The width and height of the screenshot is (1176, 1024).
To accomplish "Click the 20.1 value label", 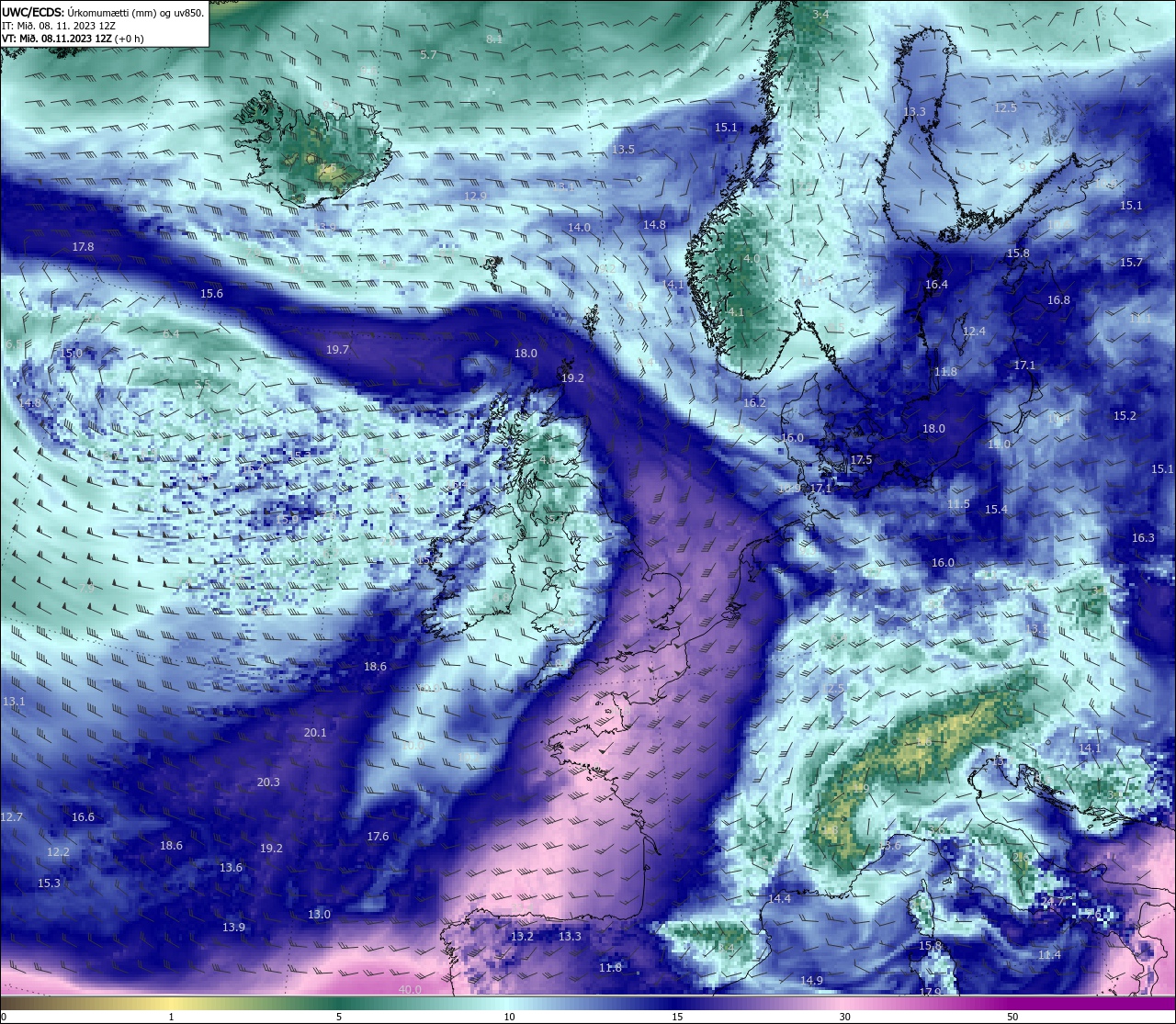I will coord(315,733).
